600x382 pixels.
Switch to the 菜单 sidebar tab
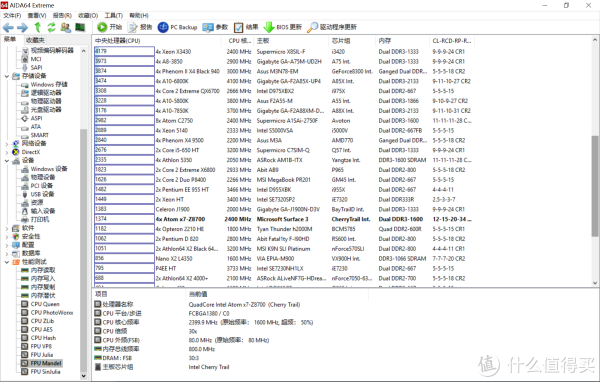[x=10, y=39]
